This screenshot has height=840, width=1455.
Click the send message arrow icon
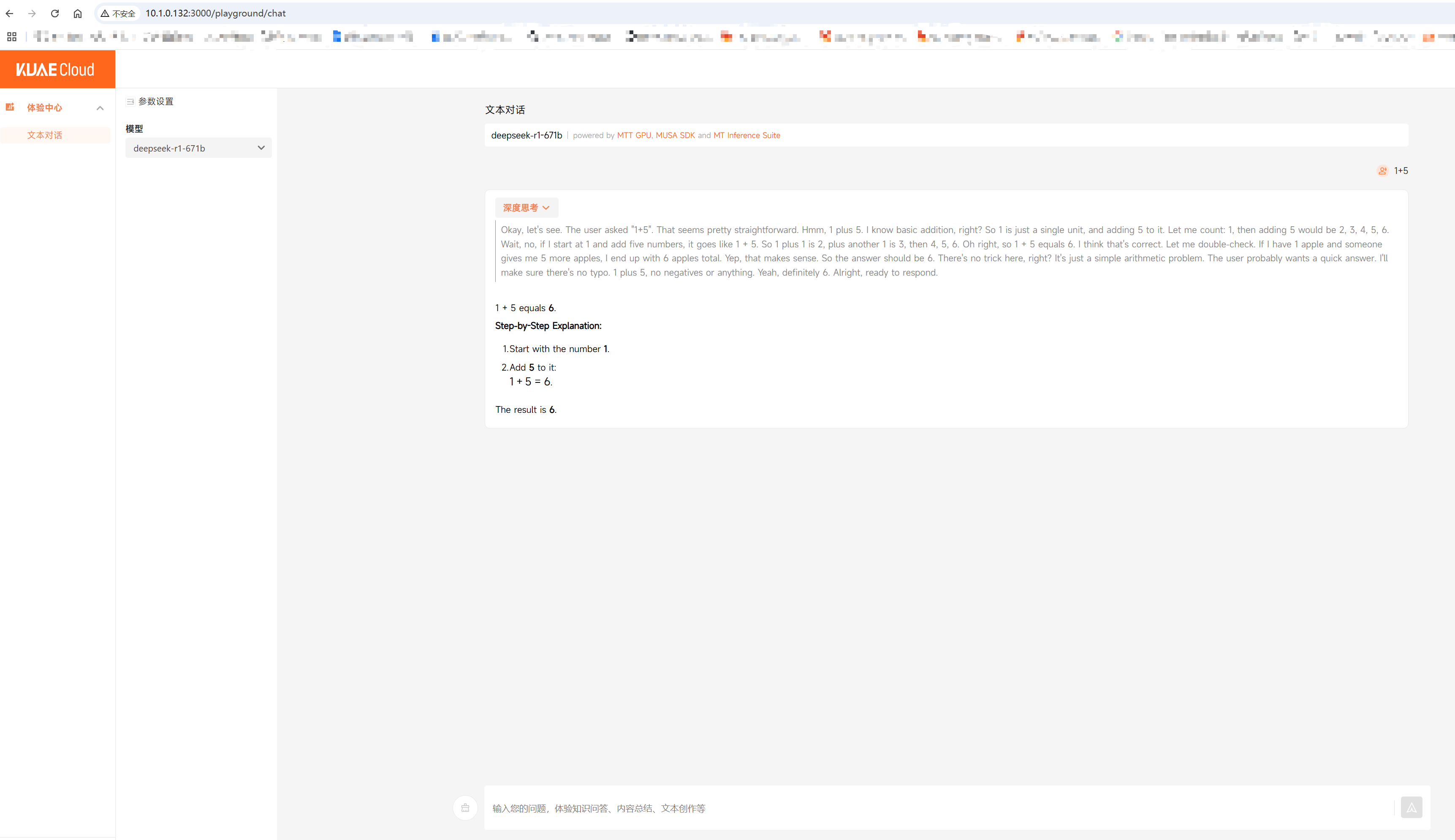[x=1411, y=807]
